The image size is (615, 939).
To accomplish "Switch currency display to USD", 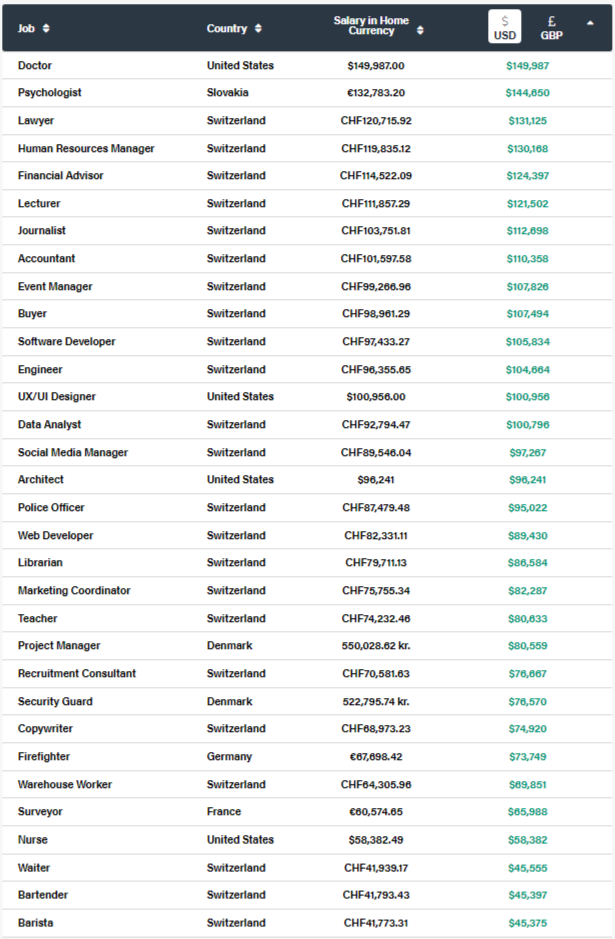I will [505, 27].
